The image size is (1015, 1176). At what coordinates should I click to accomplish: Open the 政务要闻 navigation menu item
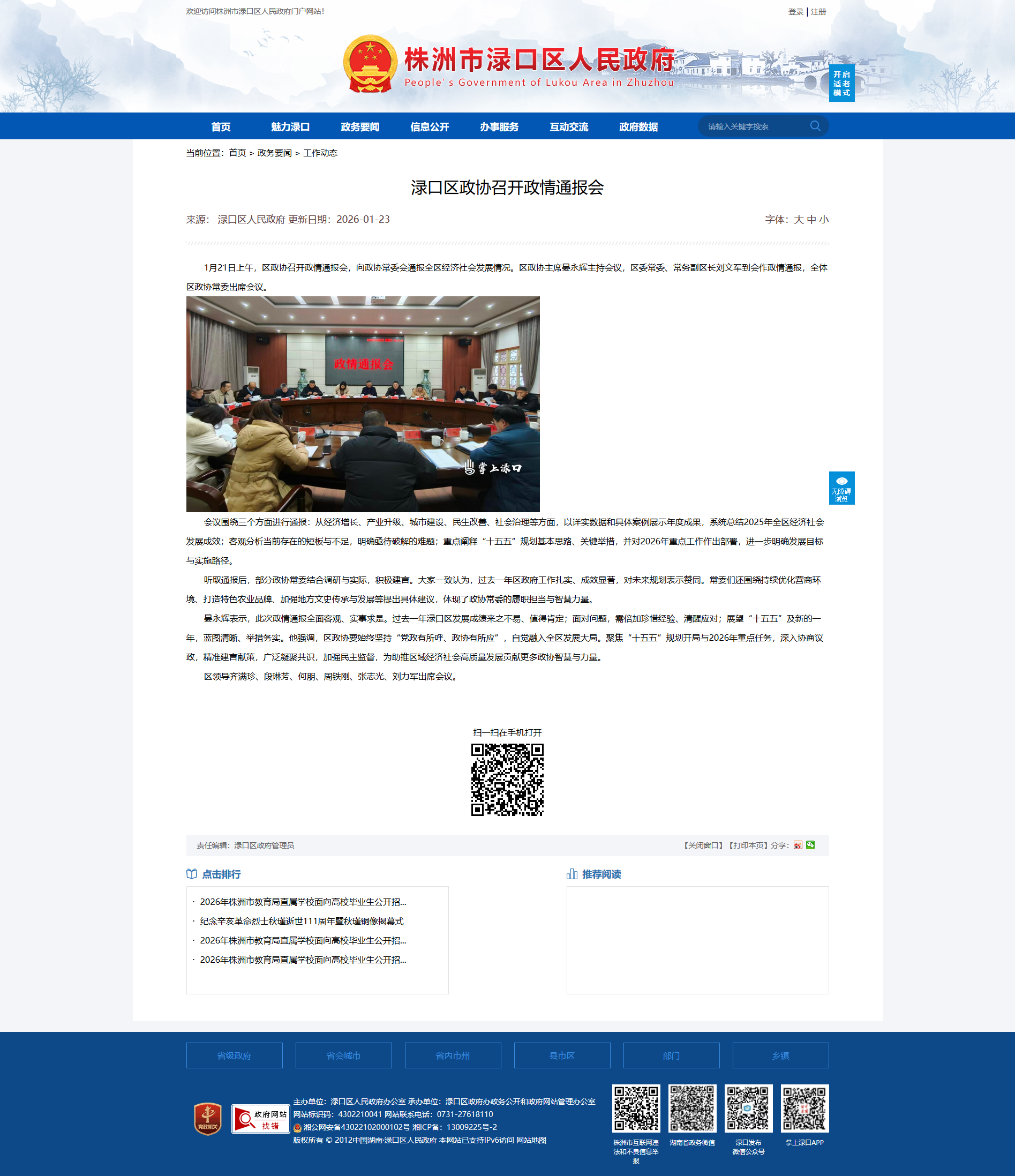(360, 126)
